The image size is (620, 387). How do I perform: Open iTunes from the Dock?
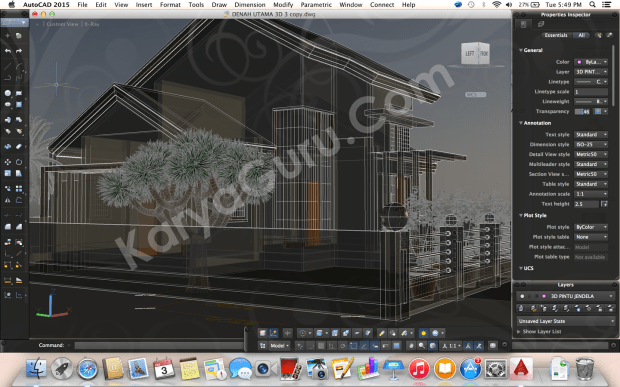click(419, 368)
